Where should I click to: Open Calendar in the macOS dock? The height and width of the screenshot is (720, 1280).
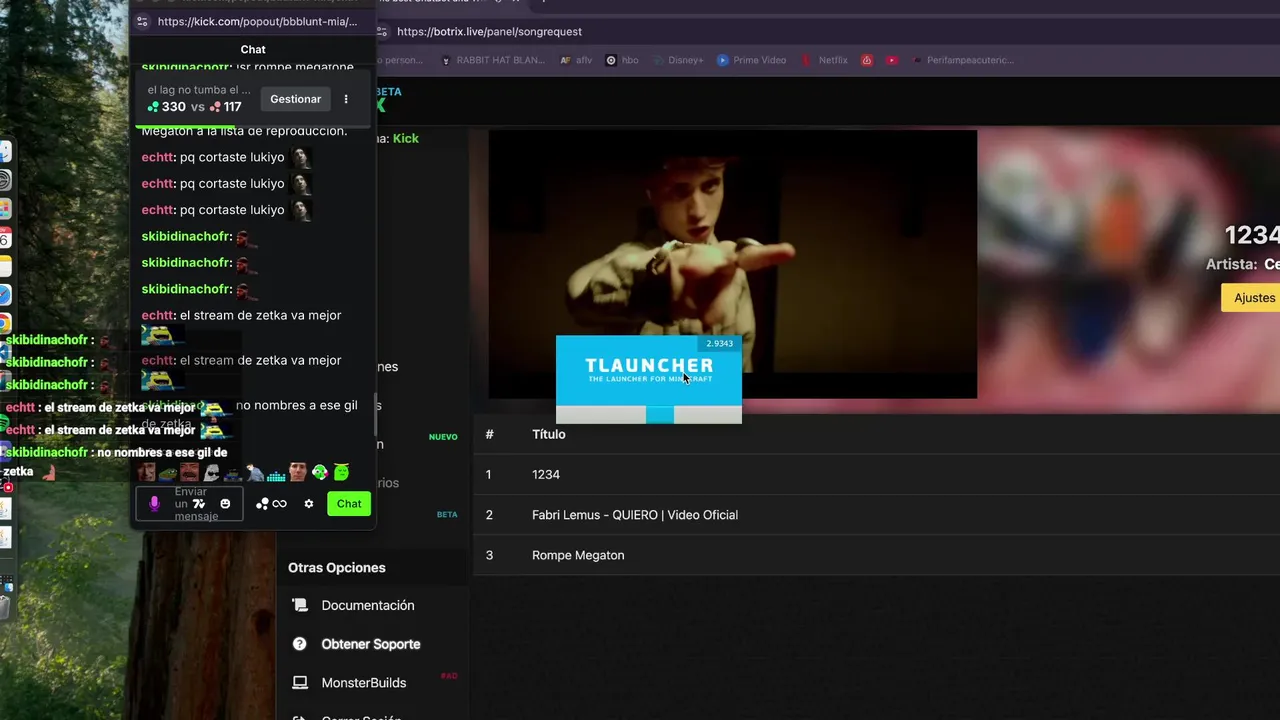coord(4,238)
